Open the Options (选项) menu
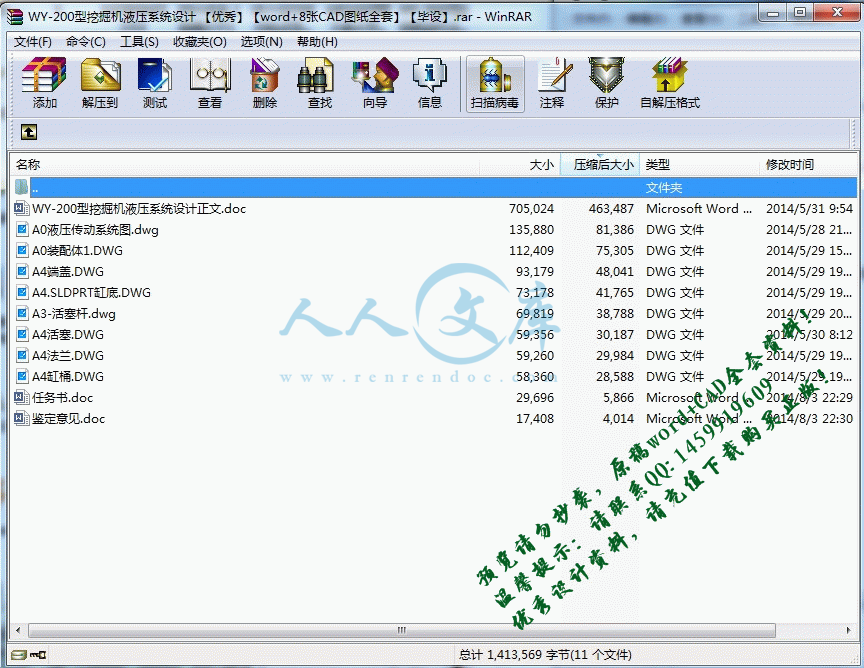 261,42
